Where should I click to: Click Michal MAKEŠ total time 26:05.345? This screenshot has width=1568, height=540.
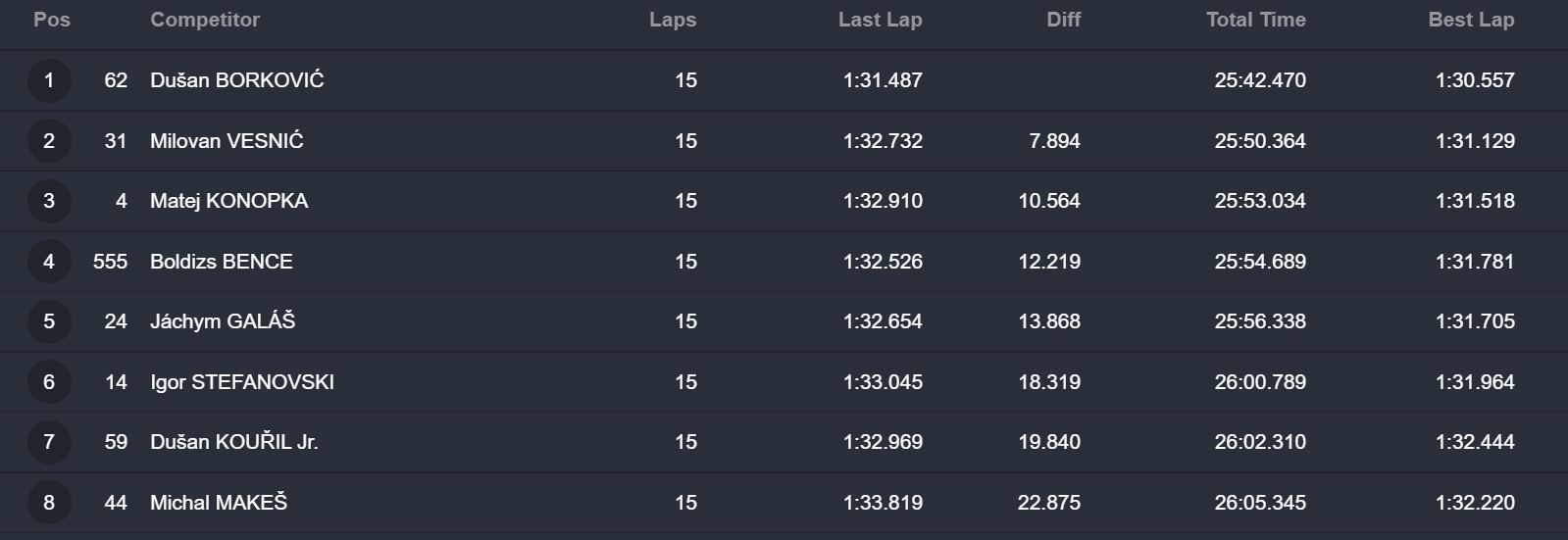[1260, 503]
